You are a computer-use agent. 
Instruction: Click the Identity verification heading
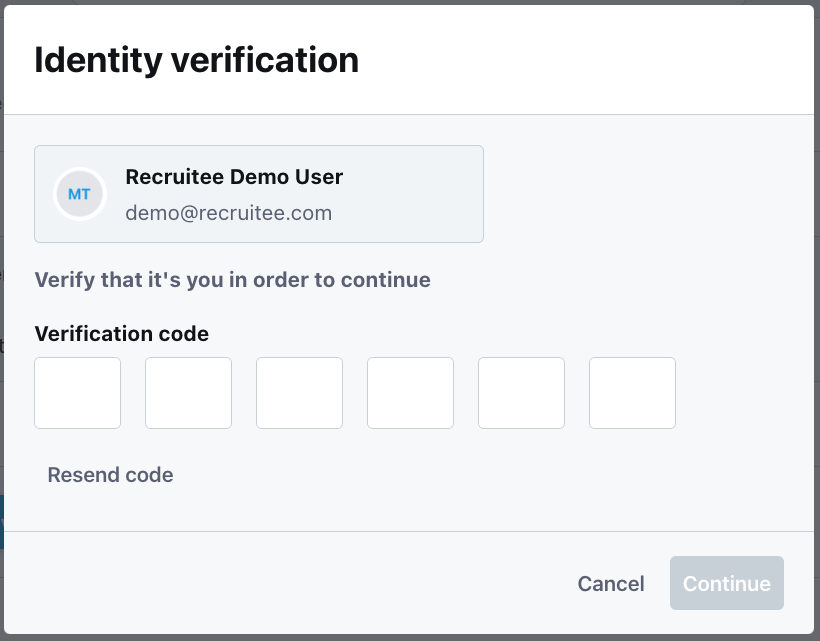point(196,60)
